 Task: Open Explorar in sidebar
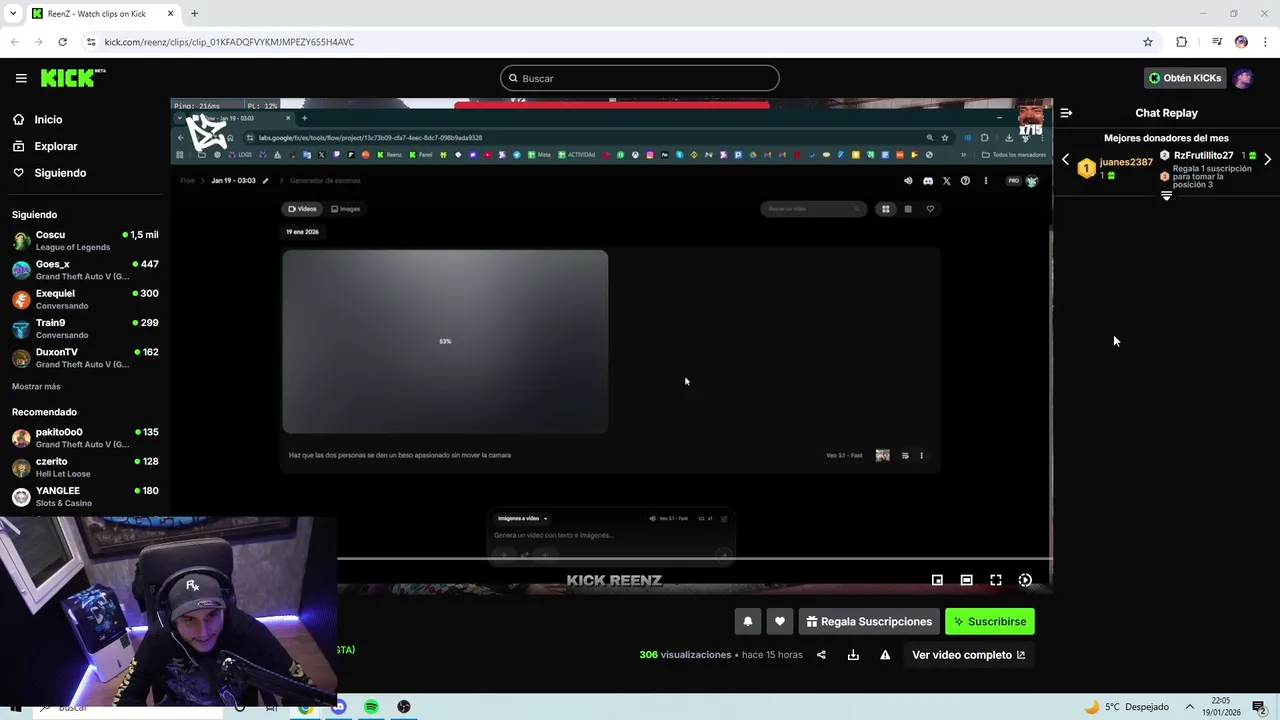point(55,146)
